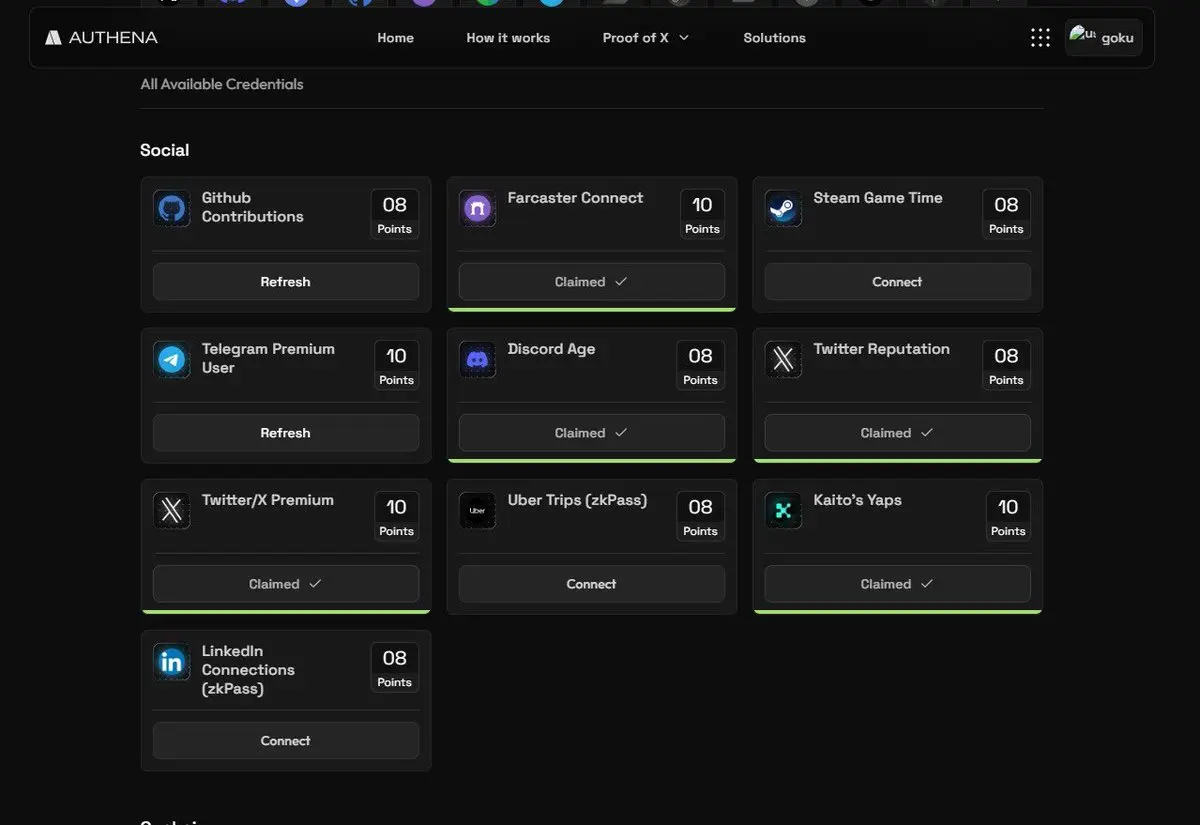Viewport: 1200px width, 825px height.
Task: Click the Twitter Reputation X icon
Action: point(784,359)
